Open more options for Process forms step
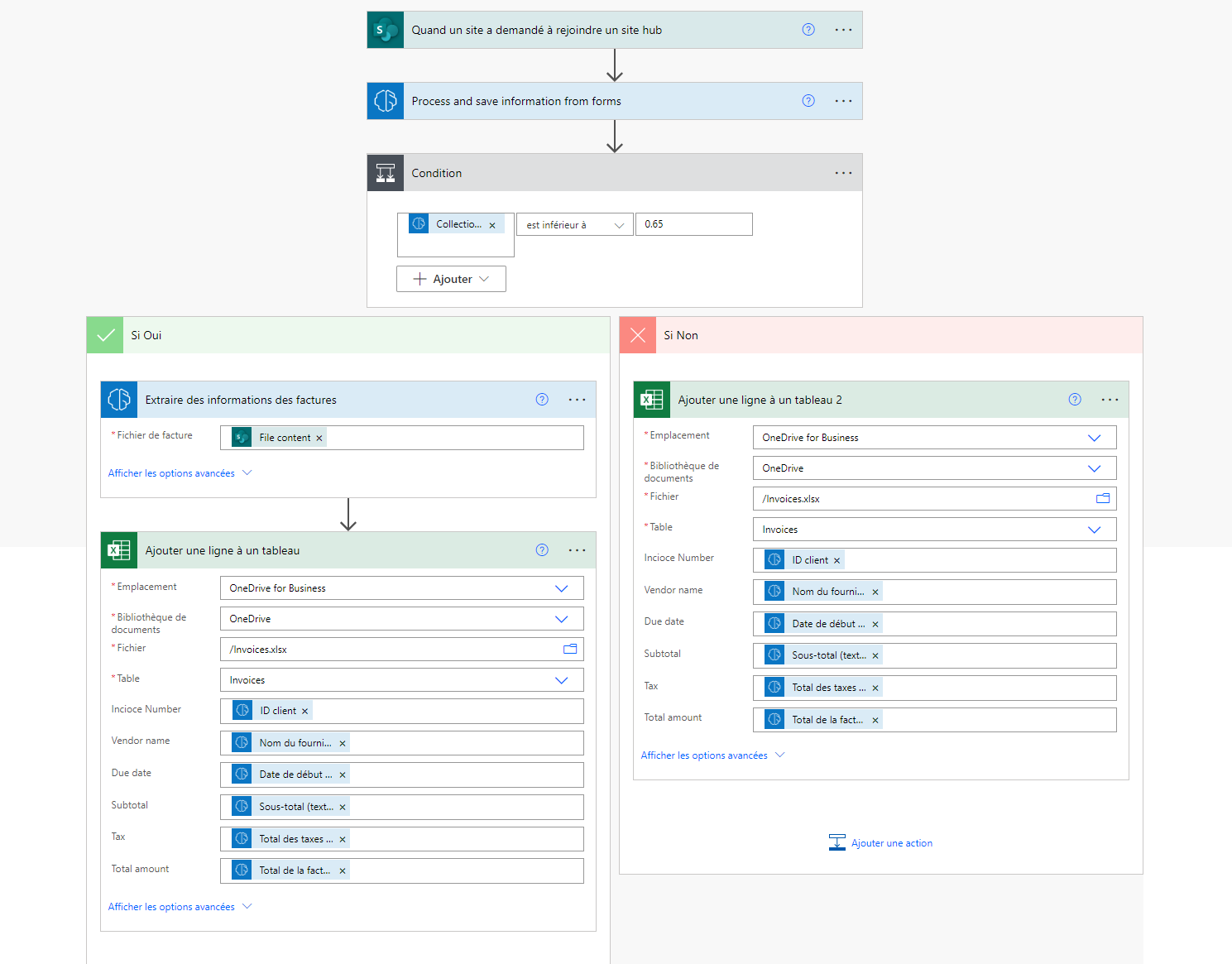1232x964 pixels. (x=843, y=101)
